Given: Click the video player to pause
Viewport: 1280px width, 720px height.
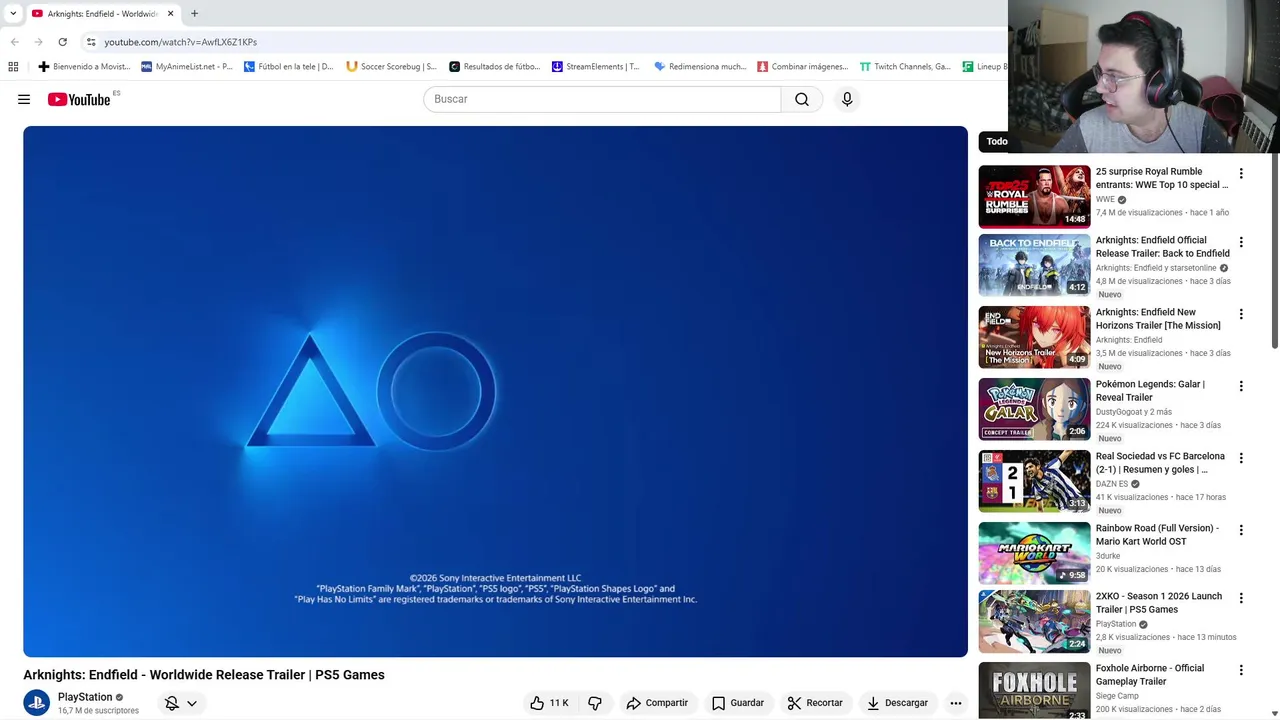Looking at the screenshot, I should (495, 391).
